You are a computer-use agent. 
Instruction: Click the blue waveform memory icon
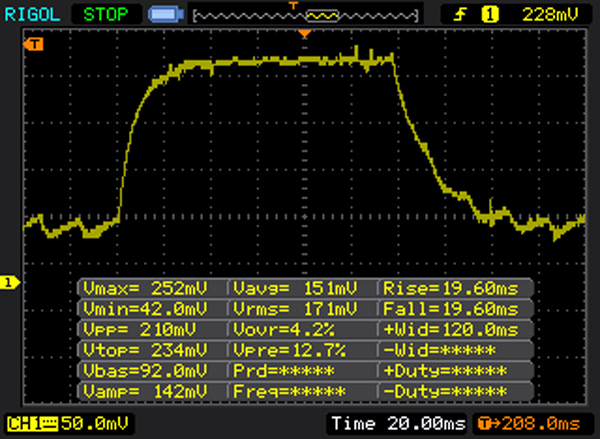coord(166,15)
